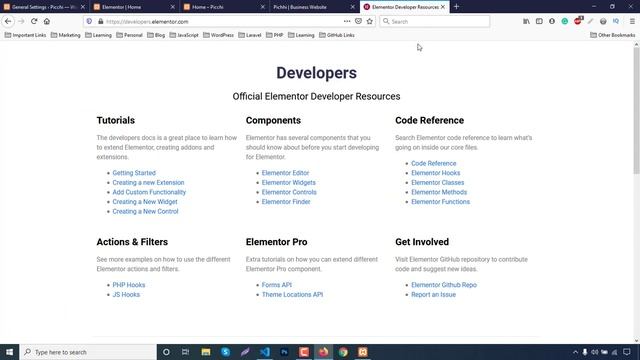Open the Windows notification center
The height and width of the screenshot is (360, 640).
[x=627, y=352]
